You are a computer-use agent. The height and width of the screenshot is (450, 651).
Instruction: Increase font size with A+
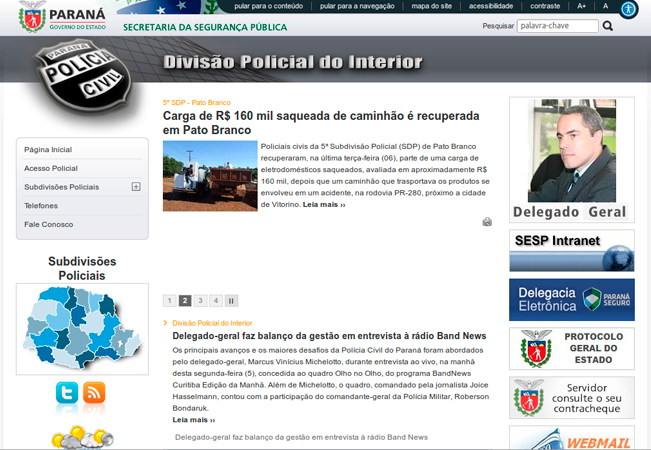[582, 6]
